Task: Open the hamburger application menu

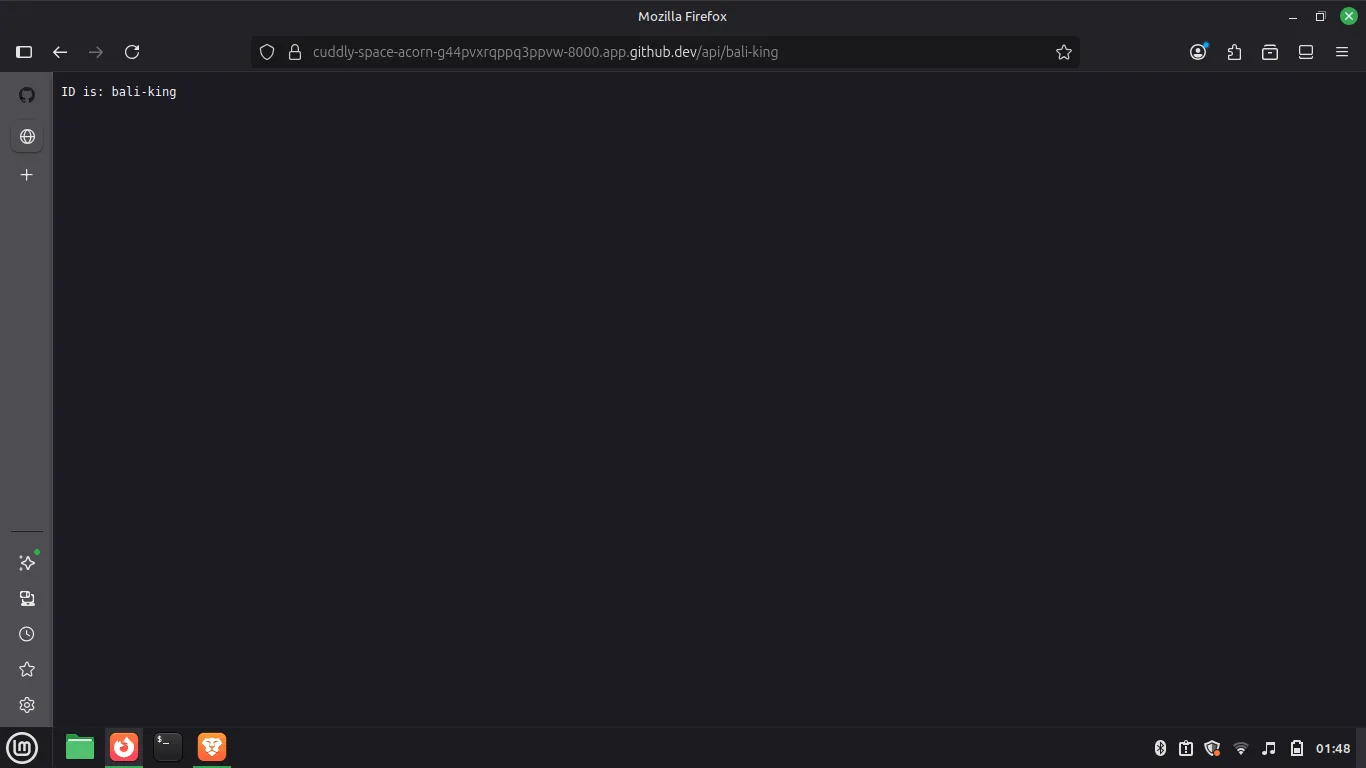Action: tap(1342, 52)
